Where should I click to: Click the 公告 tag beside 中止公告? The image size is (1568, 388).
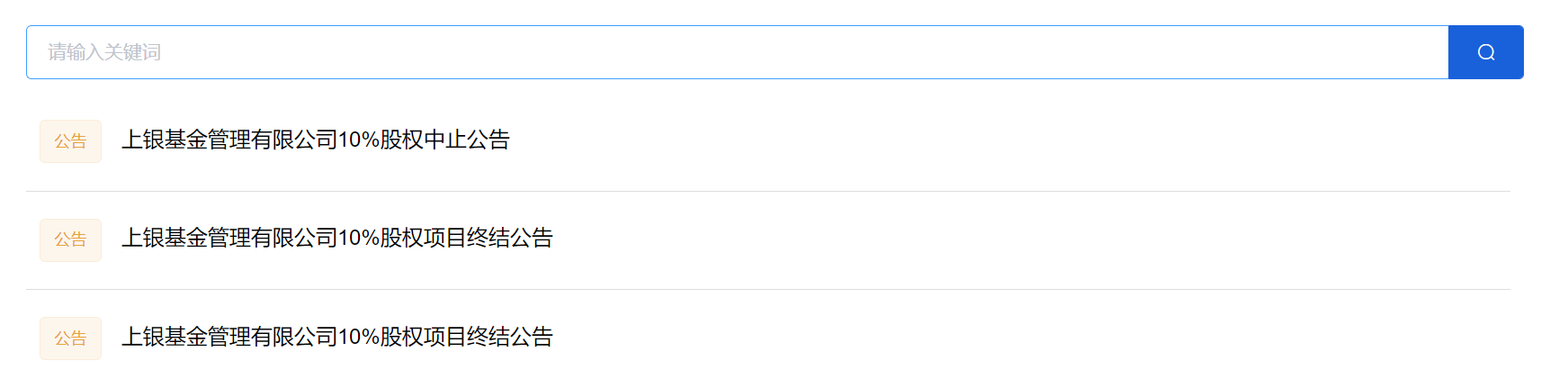70,141
